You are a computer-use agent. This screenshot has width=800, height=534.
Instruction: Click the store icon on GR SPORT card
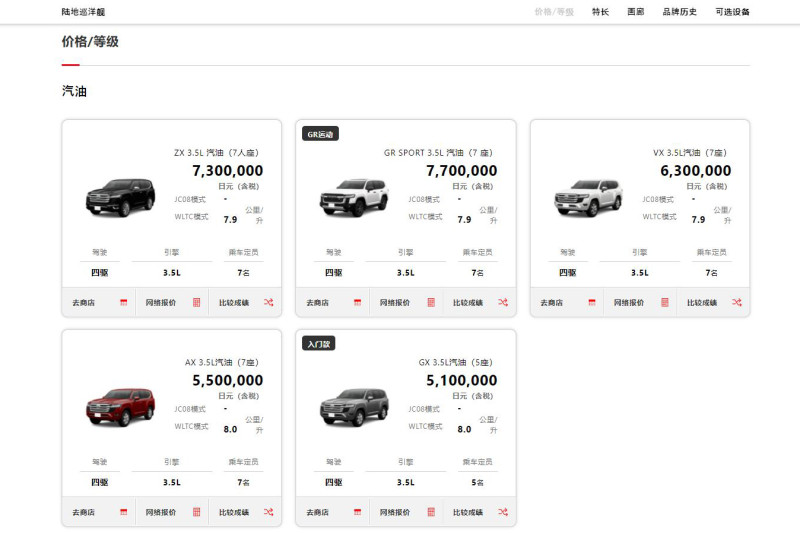coord(357,302)
